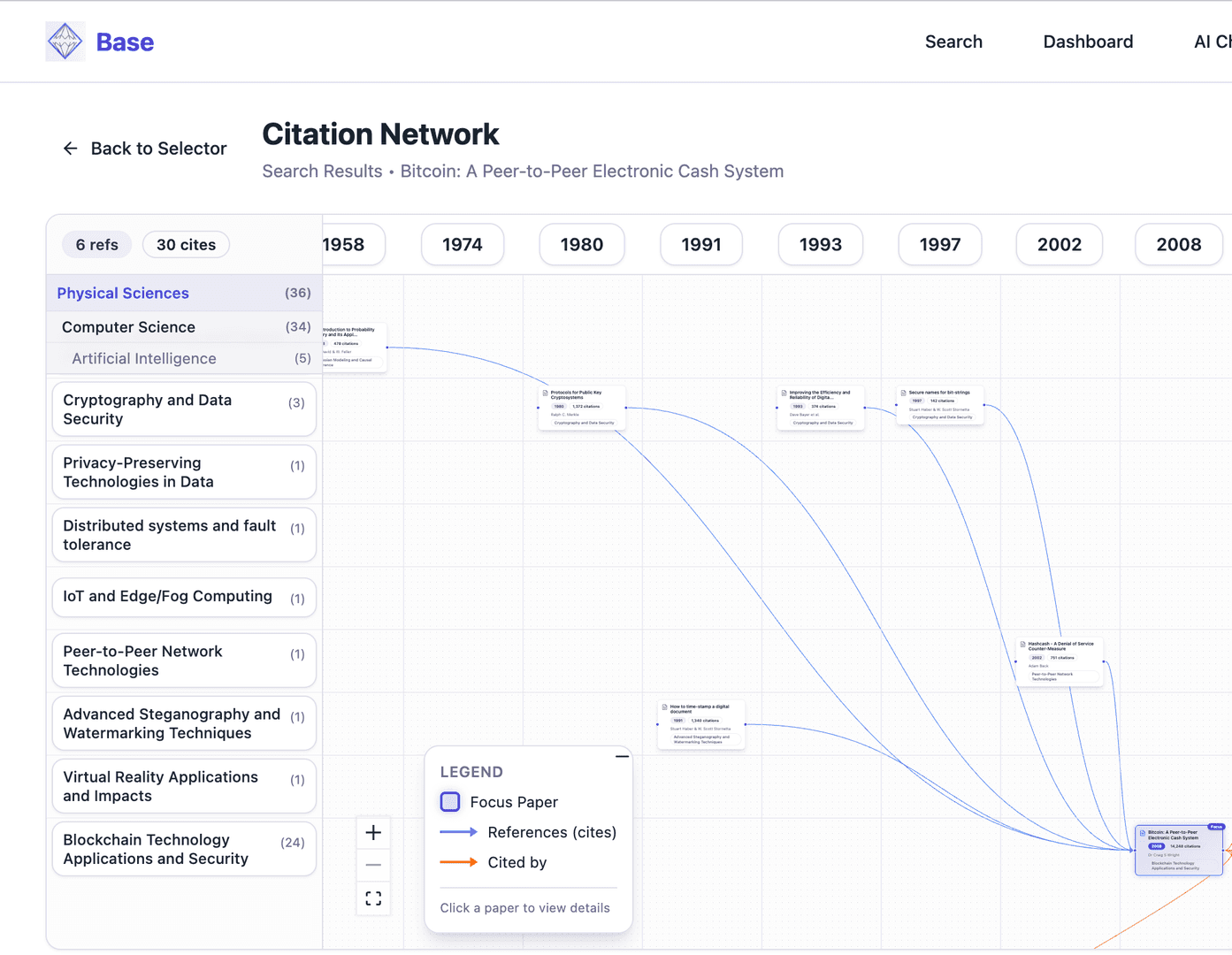Select the 1991 year marker
1232x955 pixels.
700,245
